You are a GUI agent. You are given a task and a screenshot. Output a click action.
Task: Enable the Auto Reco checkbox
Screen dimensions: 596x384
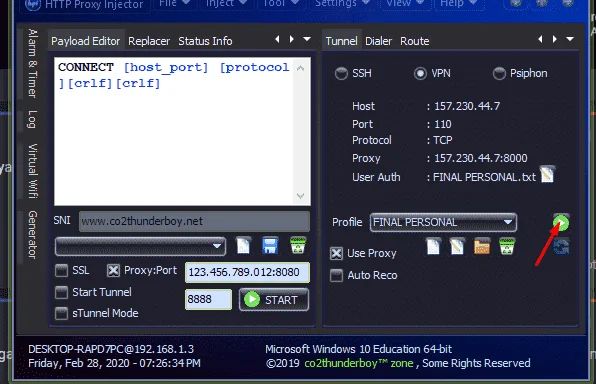point(336,275)
